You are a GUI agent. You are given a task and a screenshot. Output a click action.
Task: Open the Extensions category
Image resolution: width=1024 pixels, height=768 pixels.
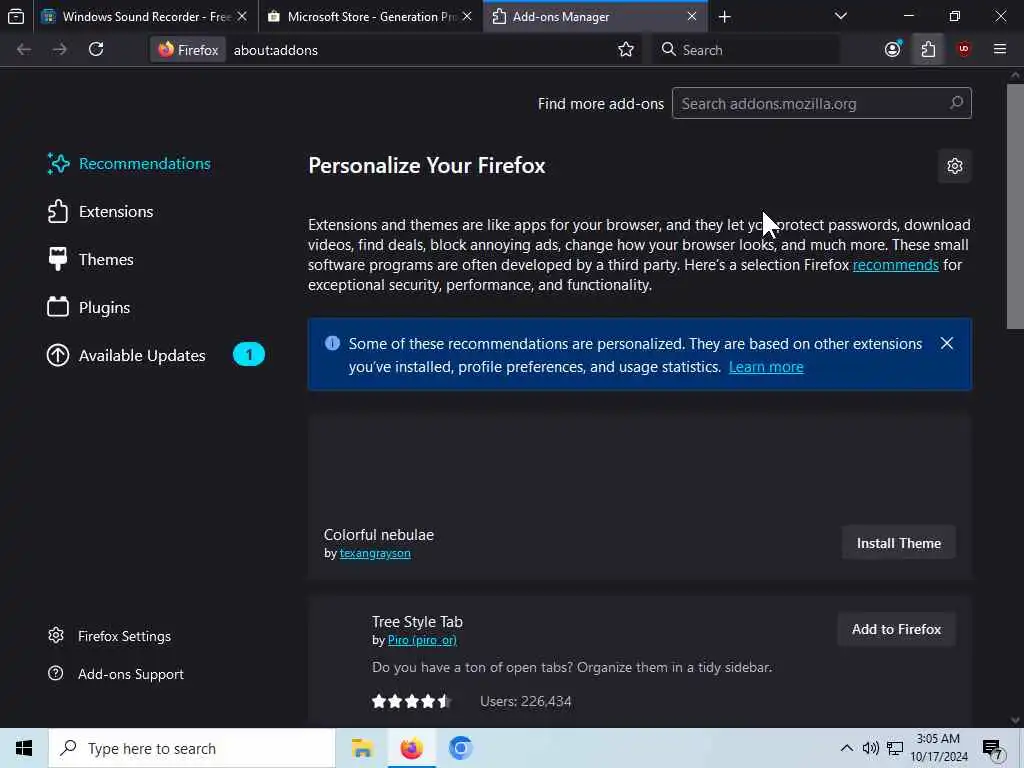(x=101, y=212)
